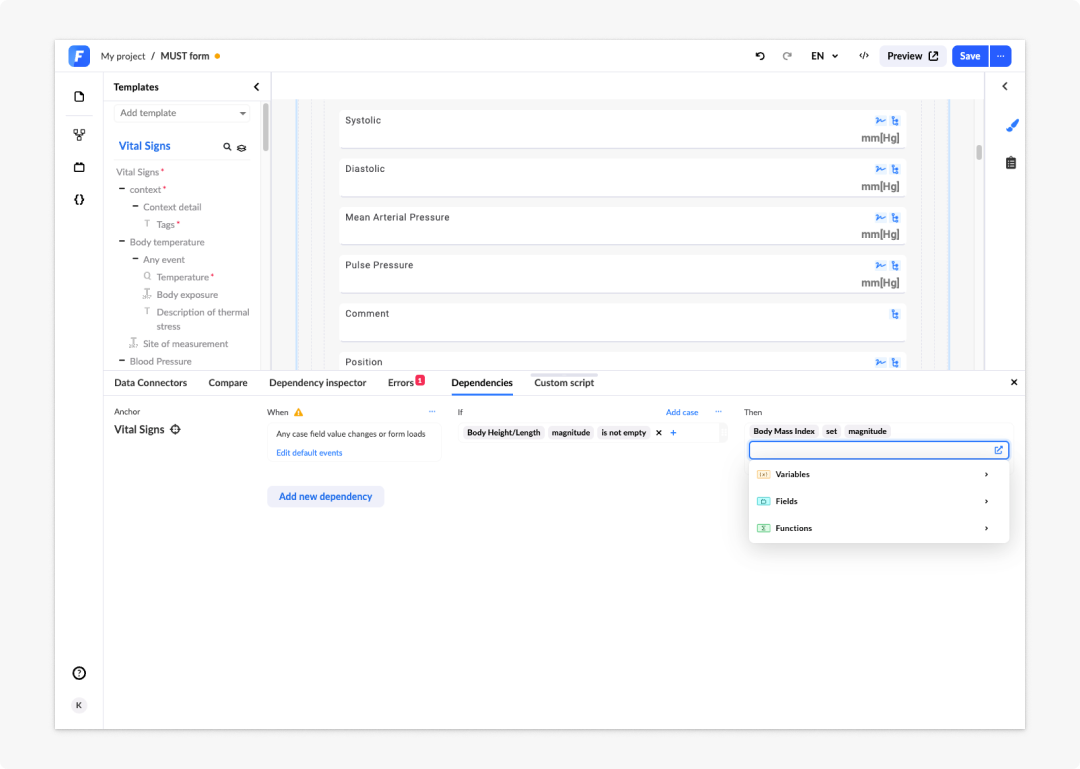Click the curly braces icon in left sidebar
Image resolution: width=1080 pixels, height=769 pixels.
[x=79, y=200]
